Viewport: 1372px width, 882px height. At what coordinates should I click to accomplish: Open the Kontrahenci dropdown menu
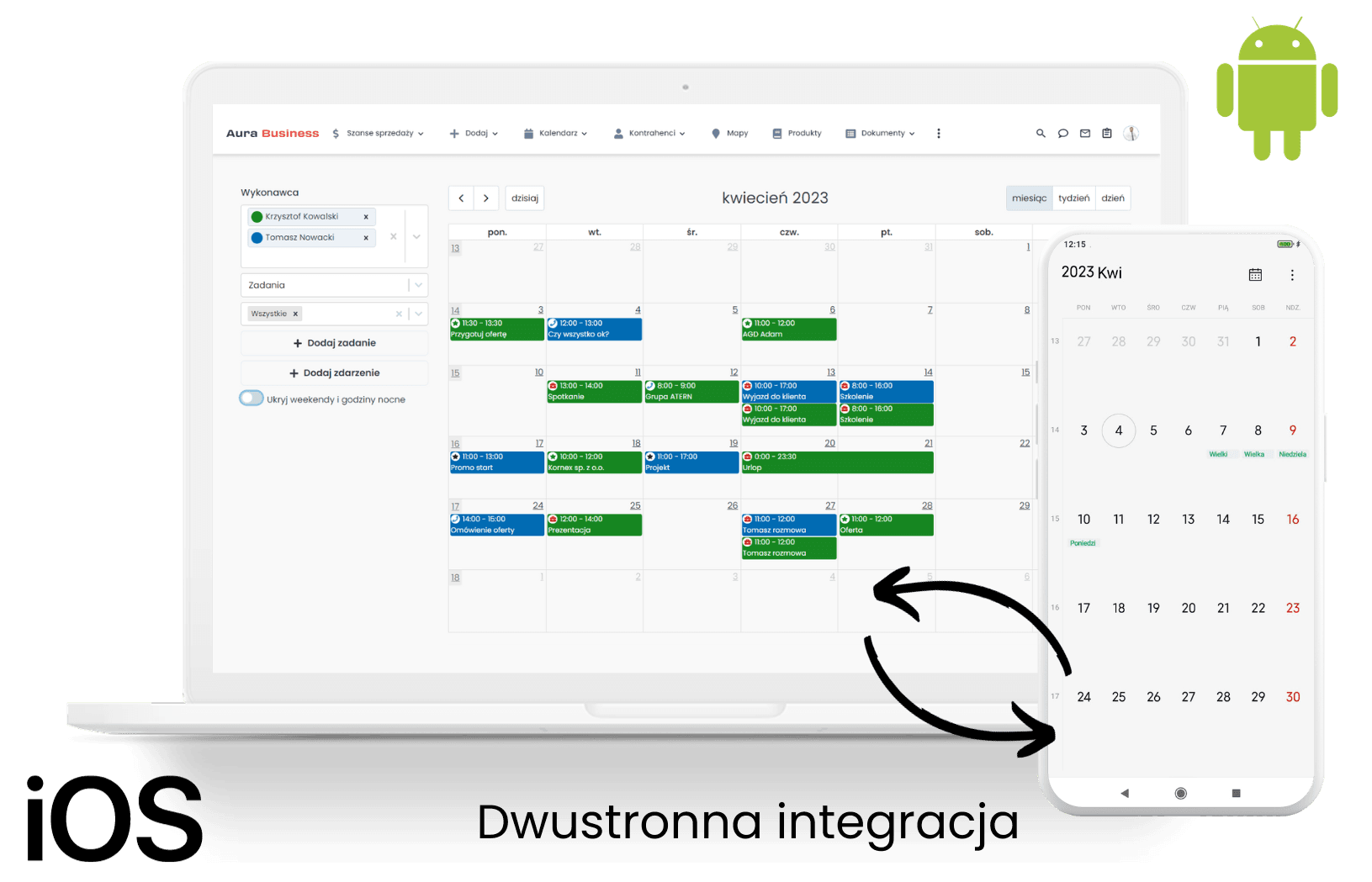(649, 133)
